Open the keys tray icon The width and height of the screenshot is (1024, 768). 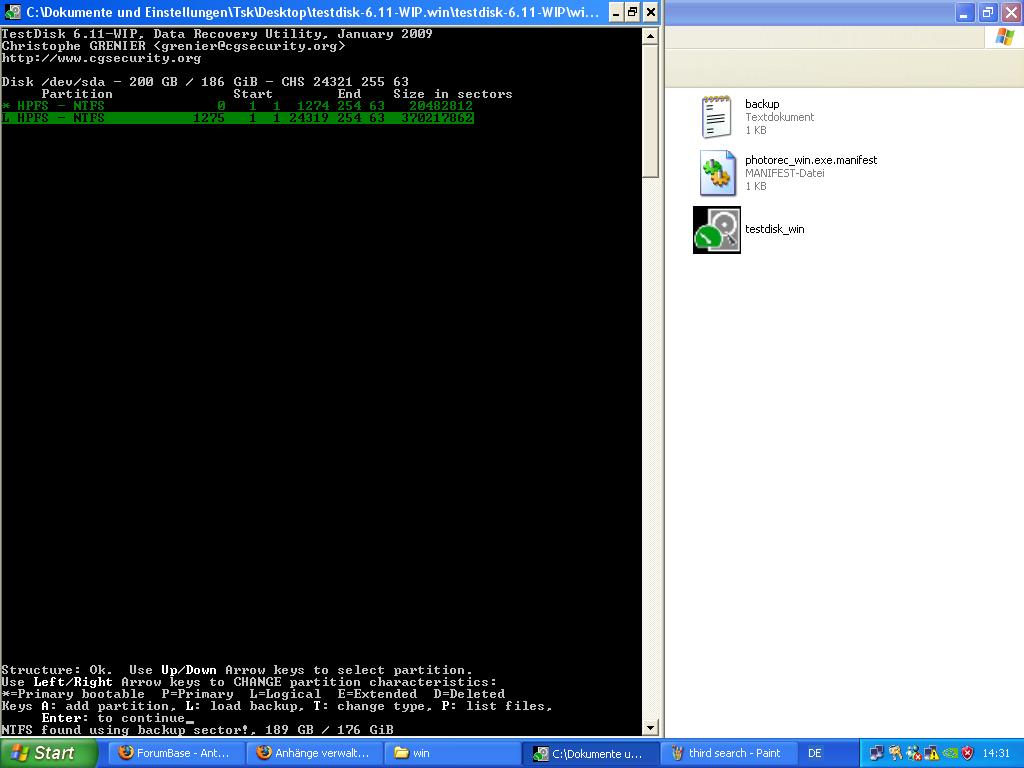click(895, 753)
